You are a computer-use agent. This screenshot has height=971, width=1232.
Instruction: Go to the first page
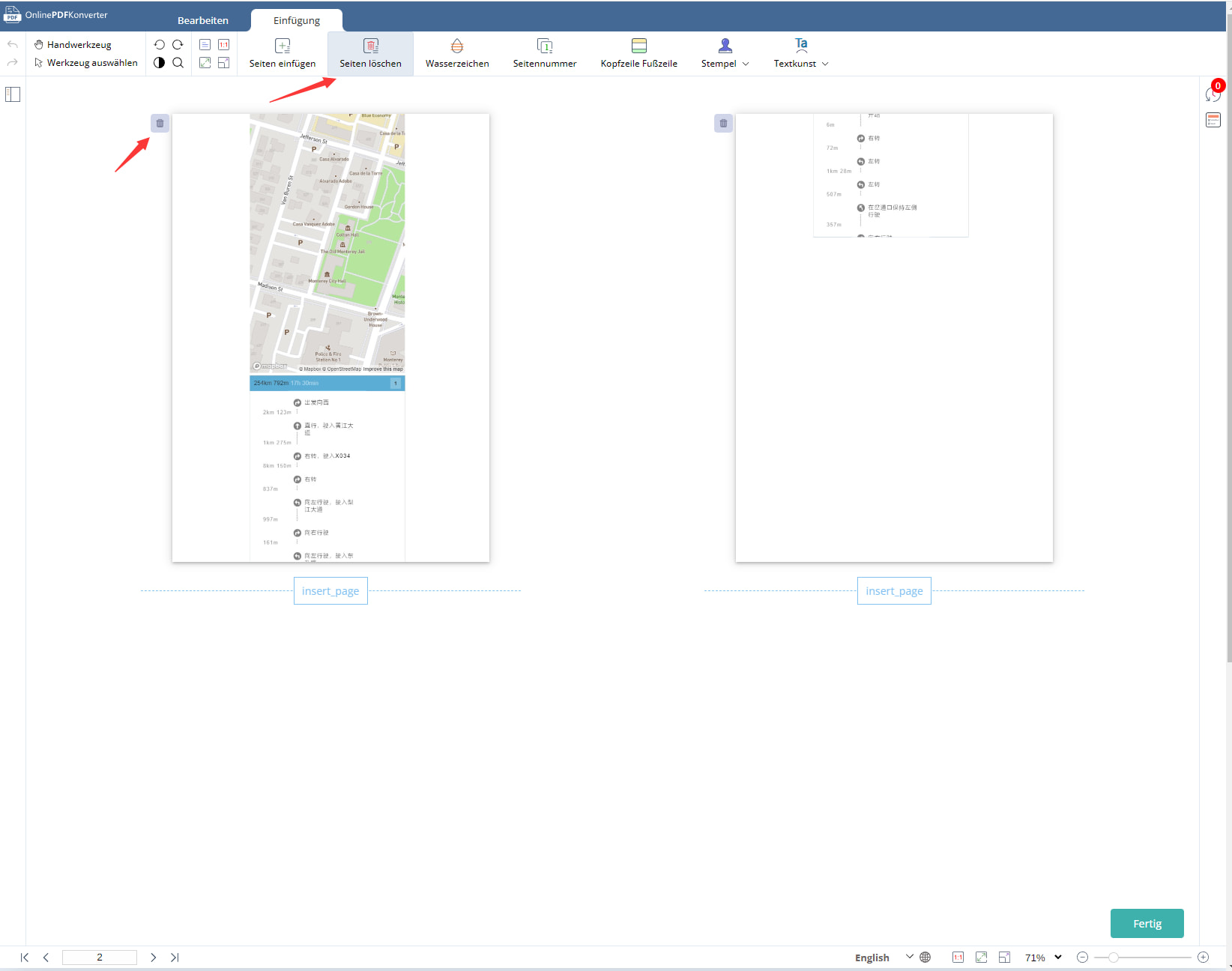[25, 957]
